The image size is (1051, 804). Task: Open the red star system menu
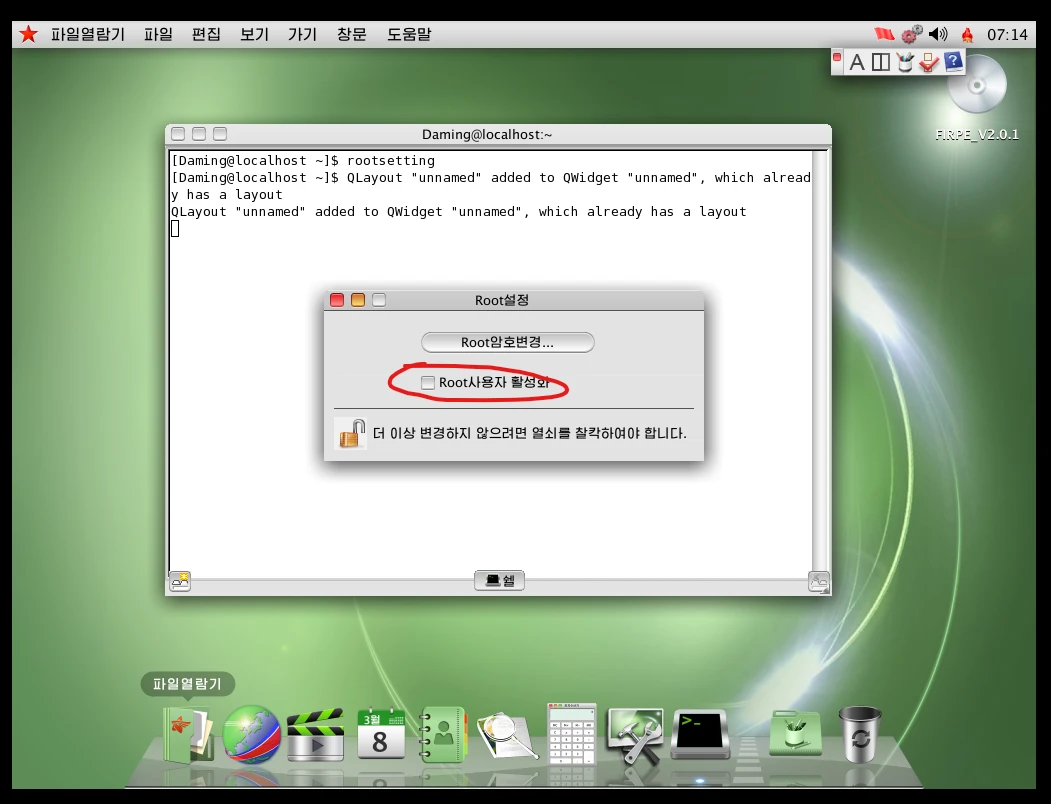click(28, 34)
